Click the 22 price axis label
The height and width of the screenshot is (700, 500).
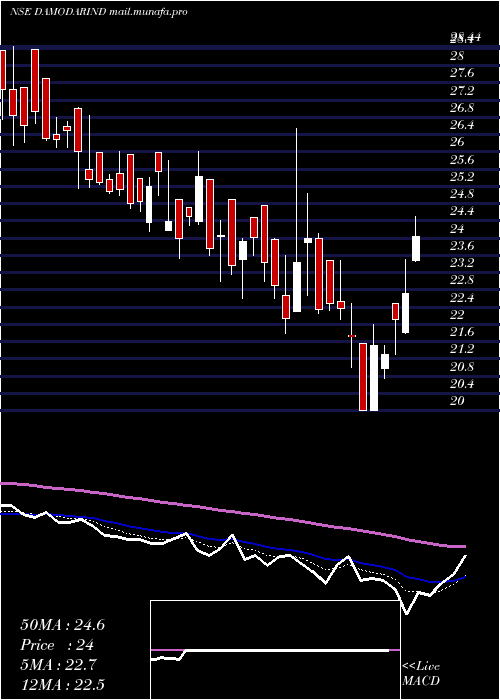coord(458,315)
